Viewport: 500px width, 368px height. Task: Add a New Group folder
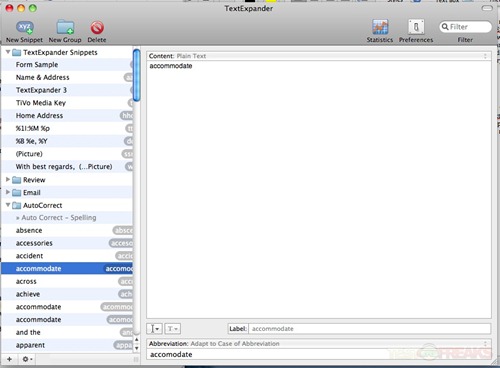[65, 32]
